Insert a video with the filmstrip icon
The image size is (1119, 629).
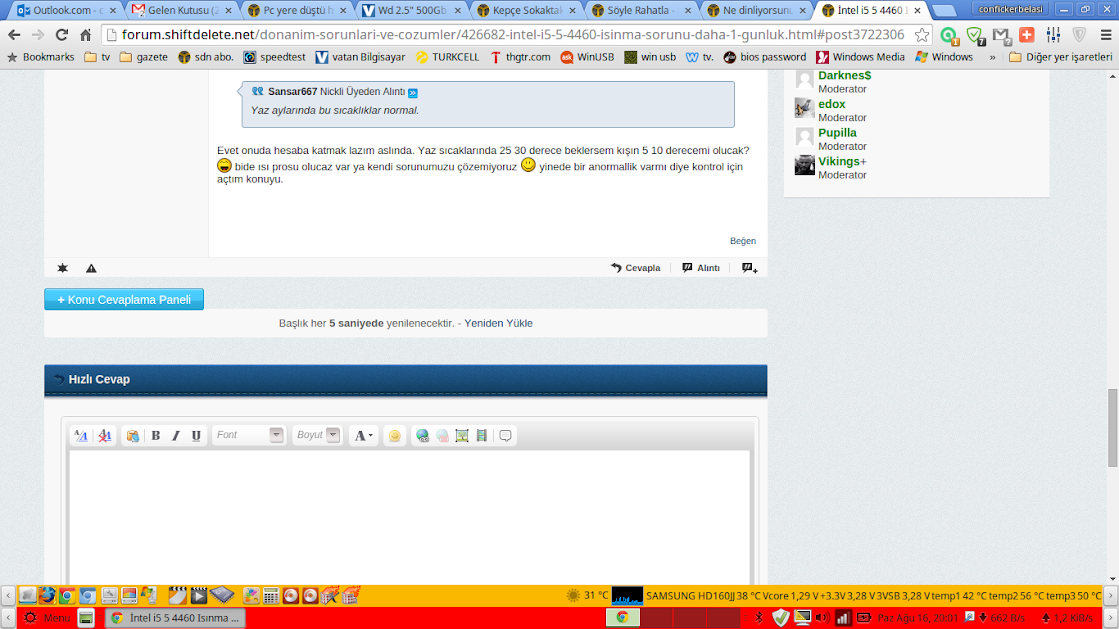pyautogui.click(x=482, y=436)
